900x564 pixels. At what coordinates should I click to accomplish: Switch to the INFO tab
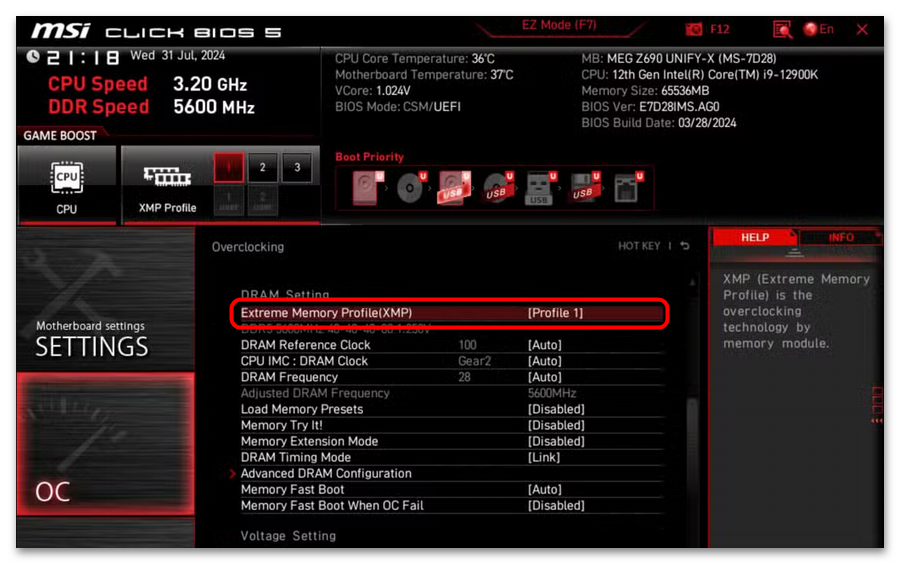(841, 237)
